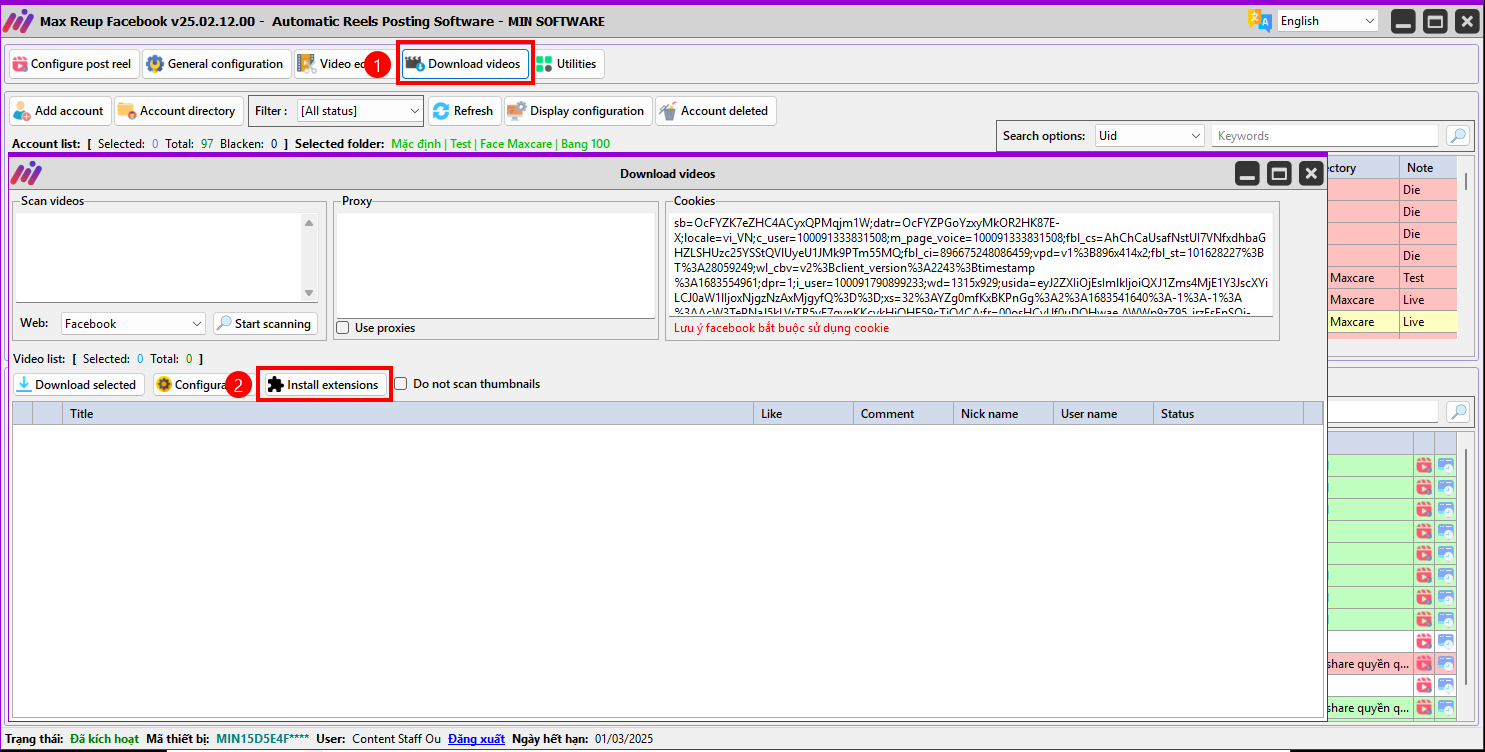Click magnifier button beside Keywords field

point(1458,136)
